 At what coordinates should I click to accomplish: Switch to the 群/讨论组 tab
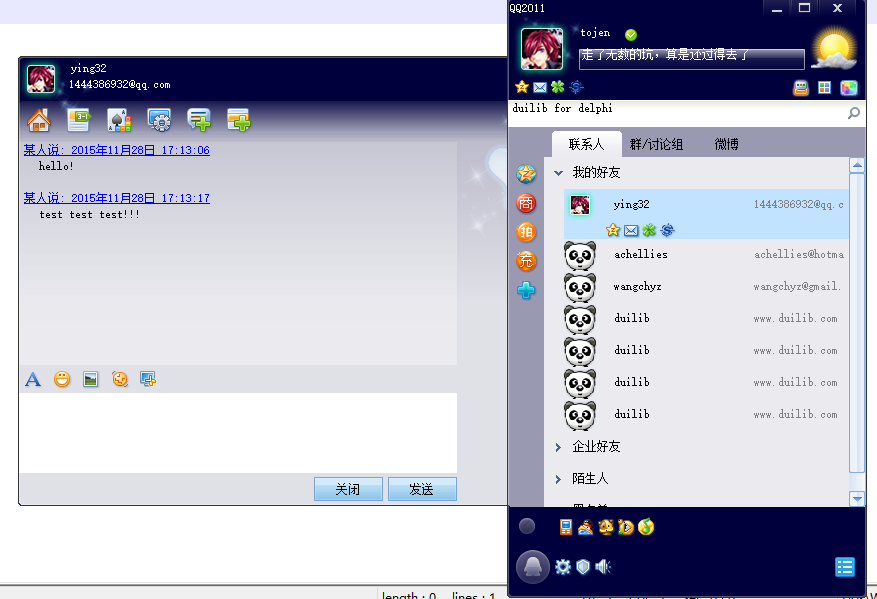[x=657, y=144]
